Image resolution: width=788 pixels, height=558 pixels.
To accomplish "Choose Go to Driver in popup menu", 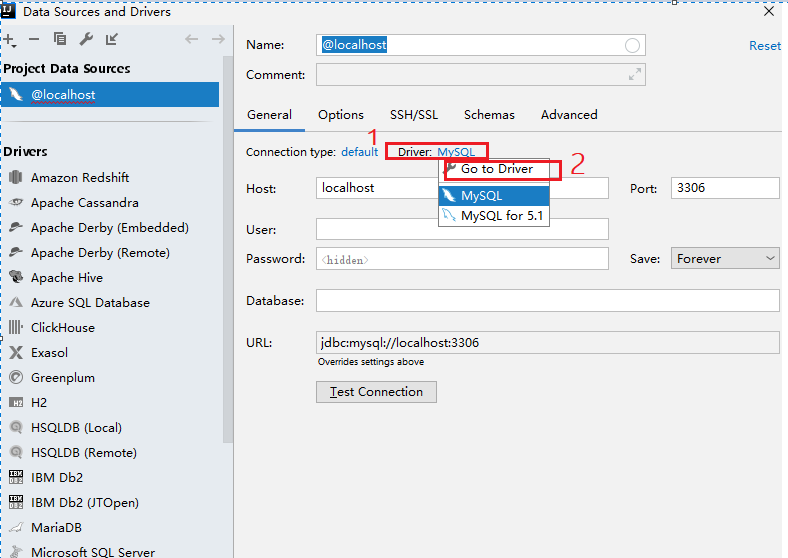I will (x=494, y=169).
